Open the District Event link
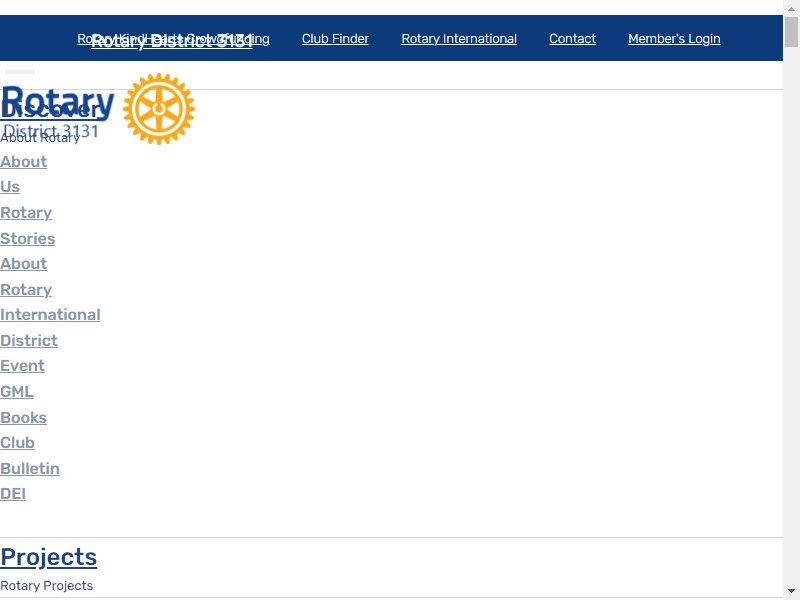Image resolution: width=800 pixels, height=600 pixels. click(x=29, y=353)
